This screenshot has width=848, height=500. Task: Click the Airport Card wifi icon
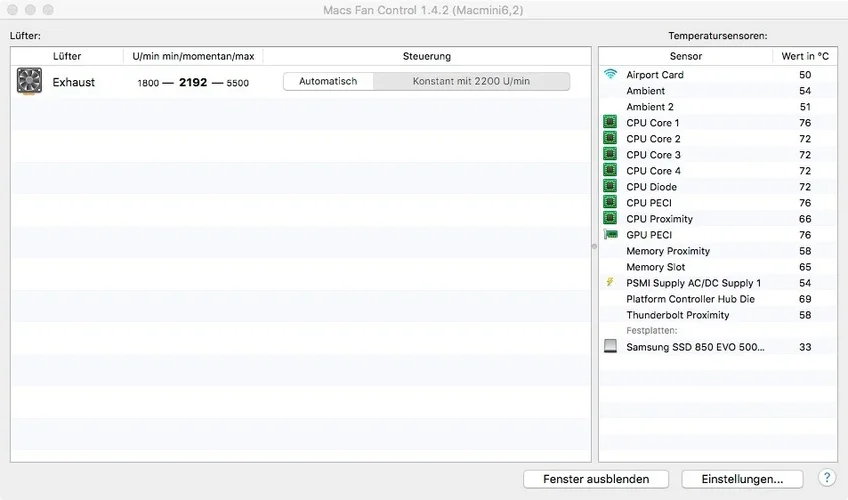(x=610, y=74)
